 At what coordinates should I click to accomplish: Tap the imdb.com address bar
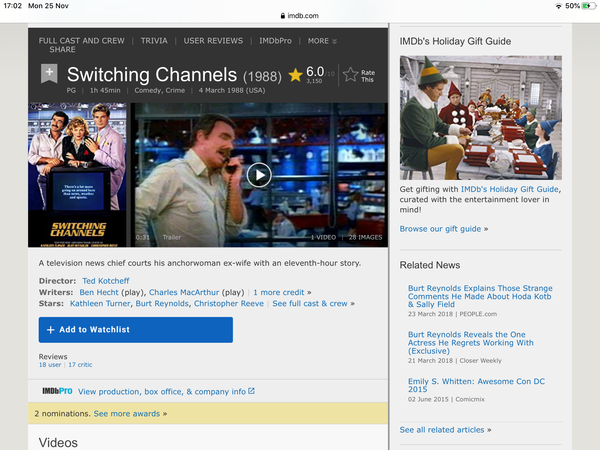click(300, 16)
